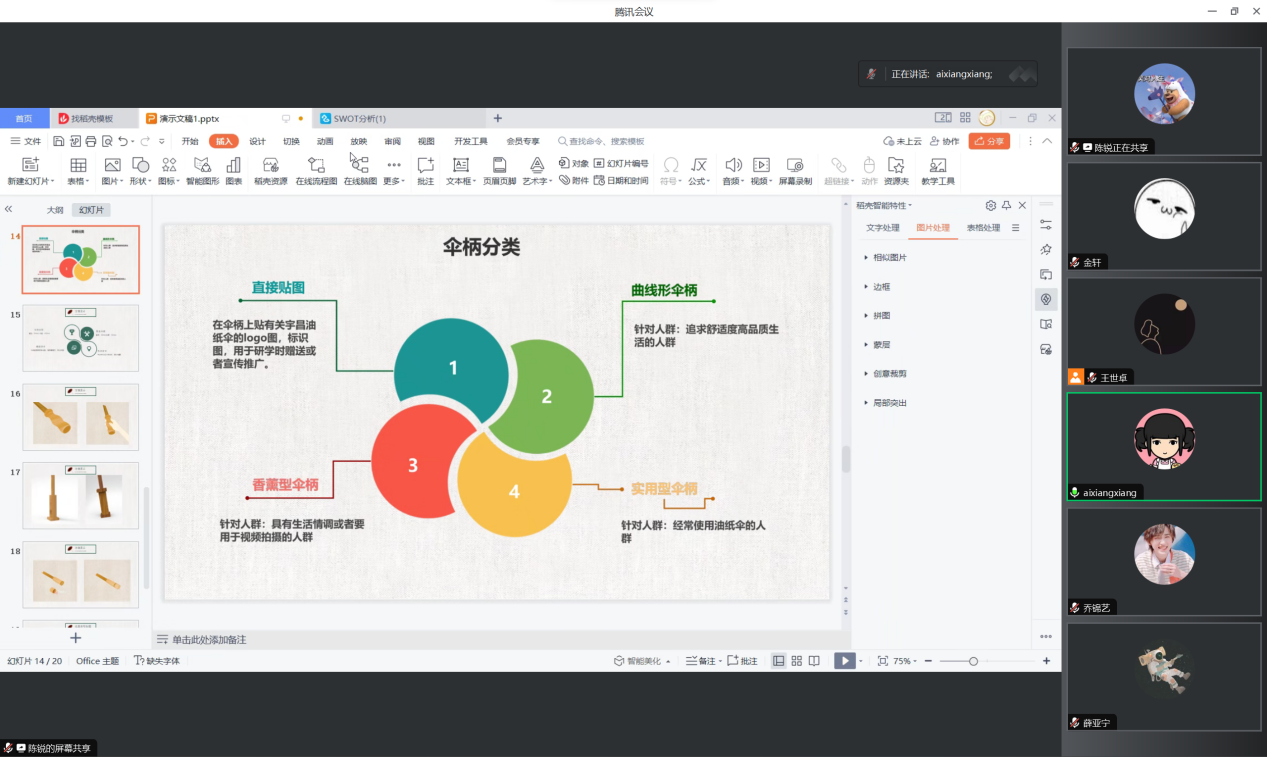Click the 艺术字 WordArt icon

[x=537, y=165]
